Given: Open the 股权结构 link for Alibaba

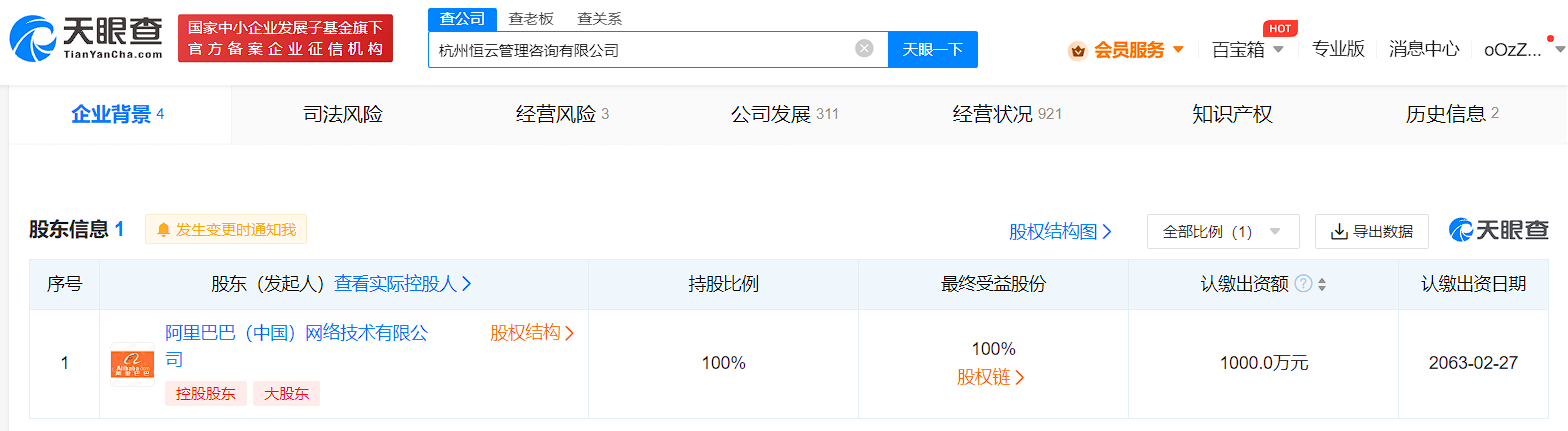Looking at the screenshot, I should click(532, 333).
